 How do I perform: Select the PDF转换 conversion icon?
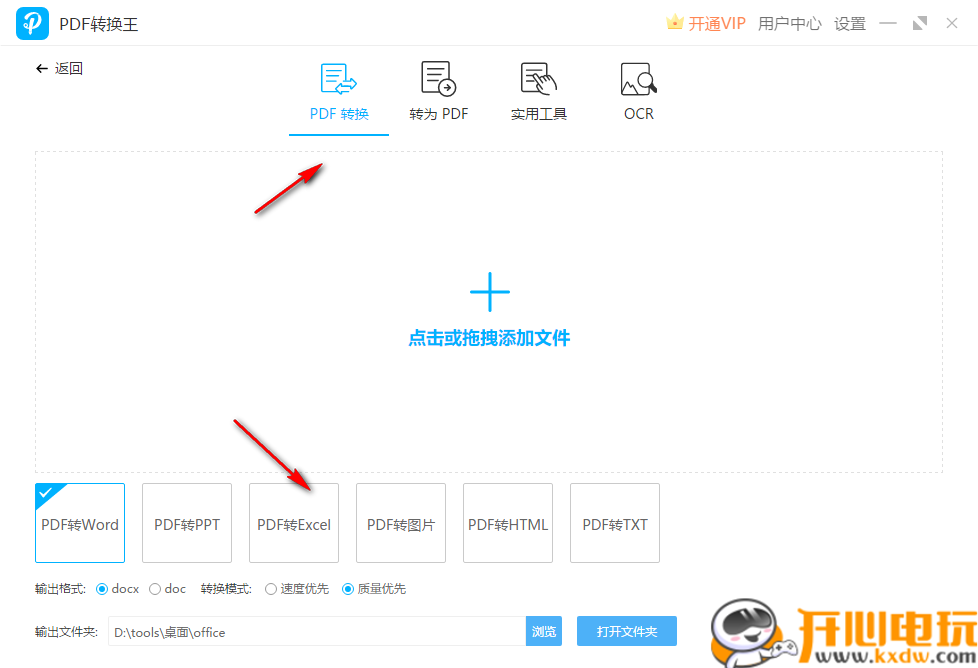pos(338,78)
